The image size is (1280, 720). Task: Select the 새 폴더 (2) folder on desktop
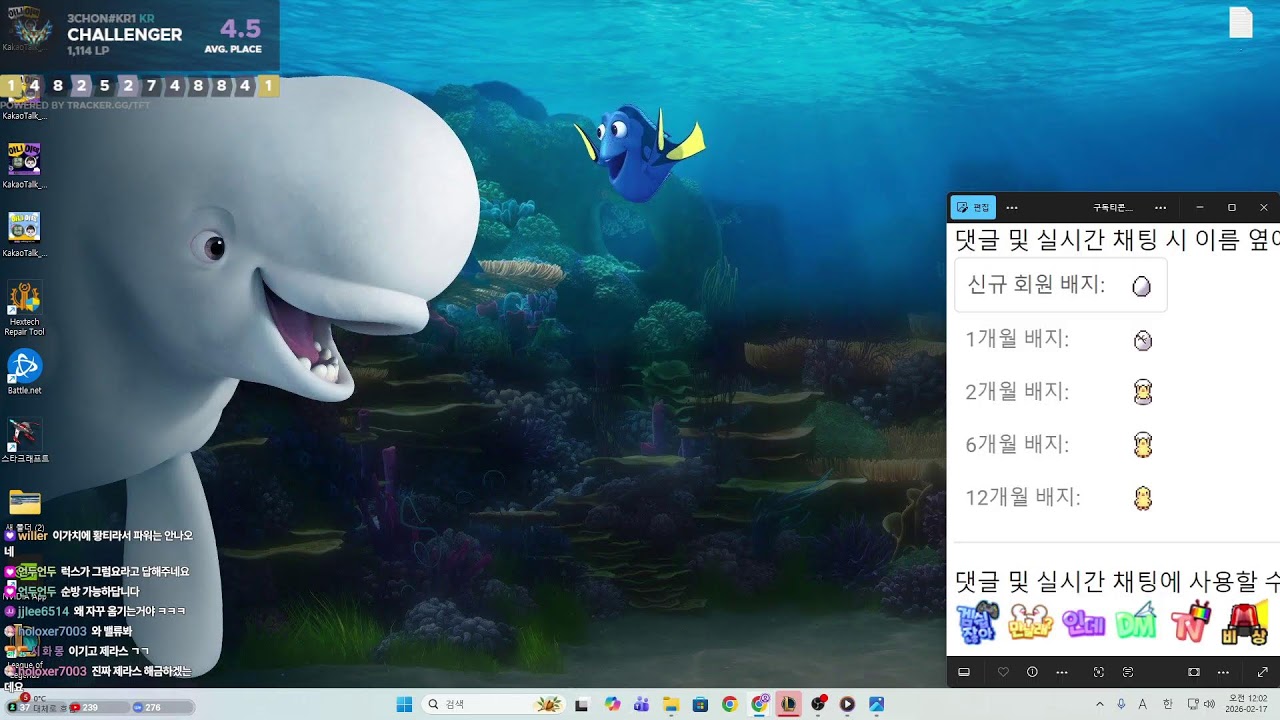(24, 508)
